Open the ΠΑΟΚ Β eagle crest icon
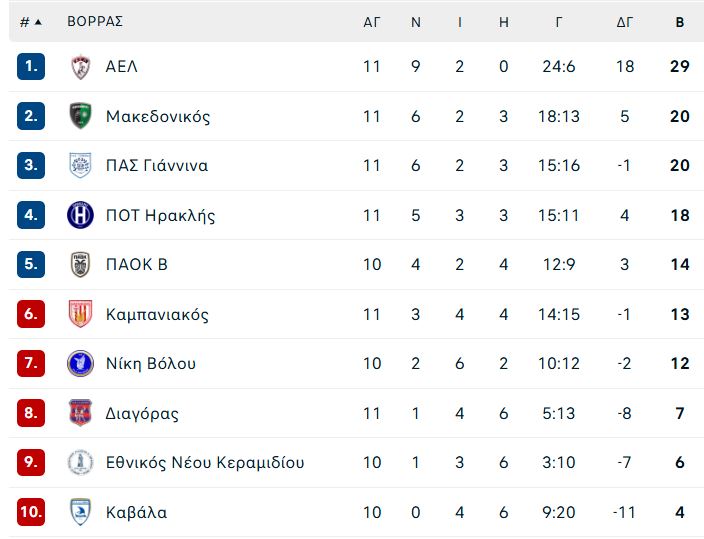The height and width of the screenshot is (539, 704). click(x=81, y=264)
